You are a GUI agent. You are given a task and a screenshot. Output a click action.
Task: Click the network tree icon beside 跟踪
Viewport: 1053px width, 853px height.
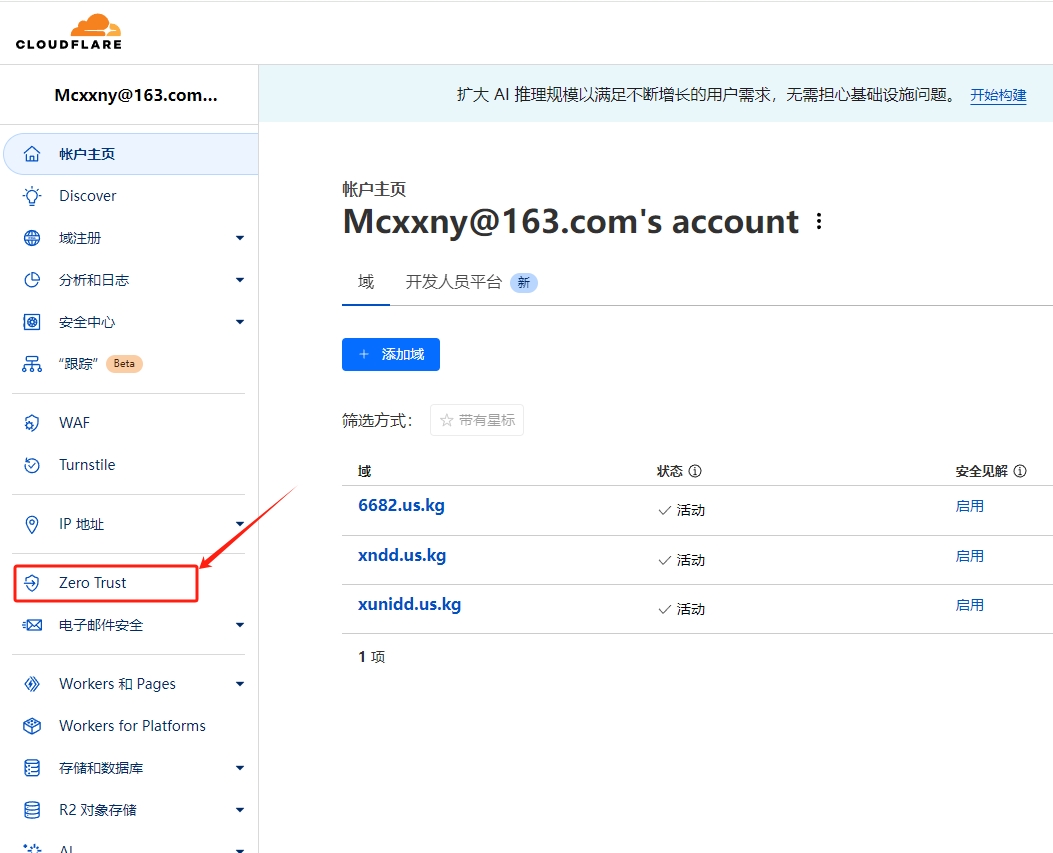click(32, 364)
